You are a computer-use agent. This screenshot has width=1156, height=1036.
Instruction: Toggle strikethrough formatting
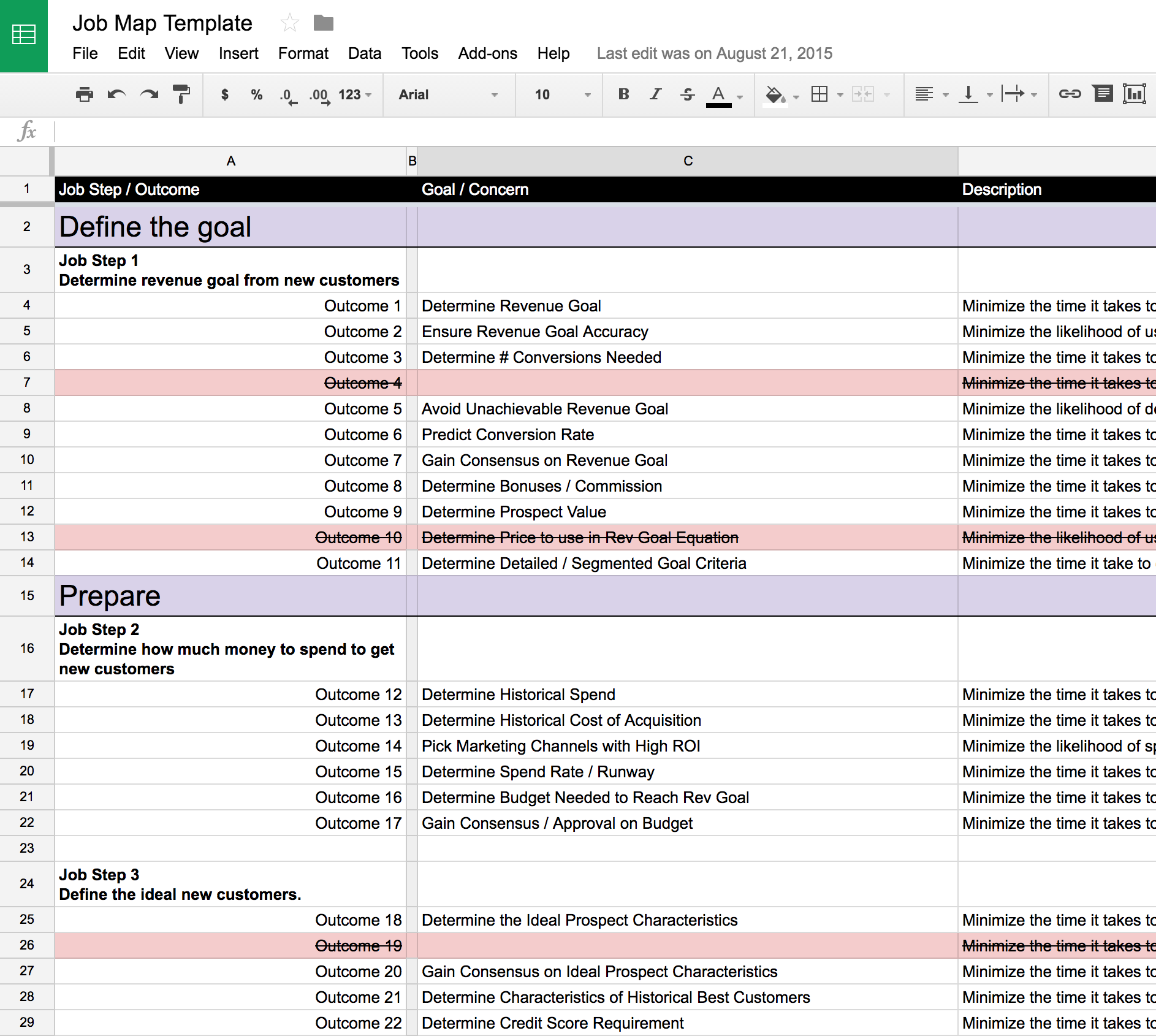688,94
